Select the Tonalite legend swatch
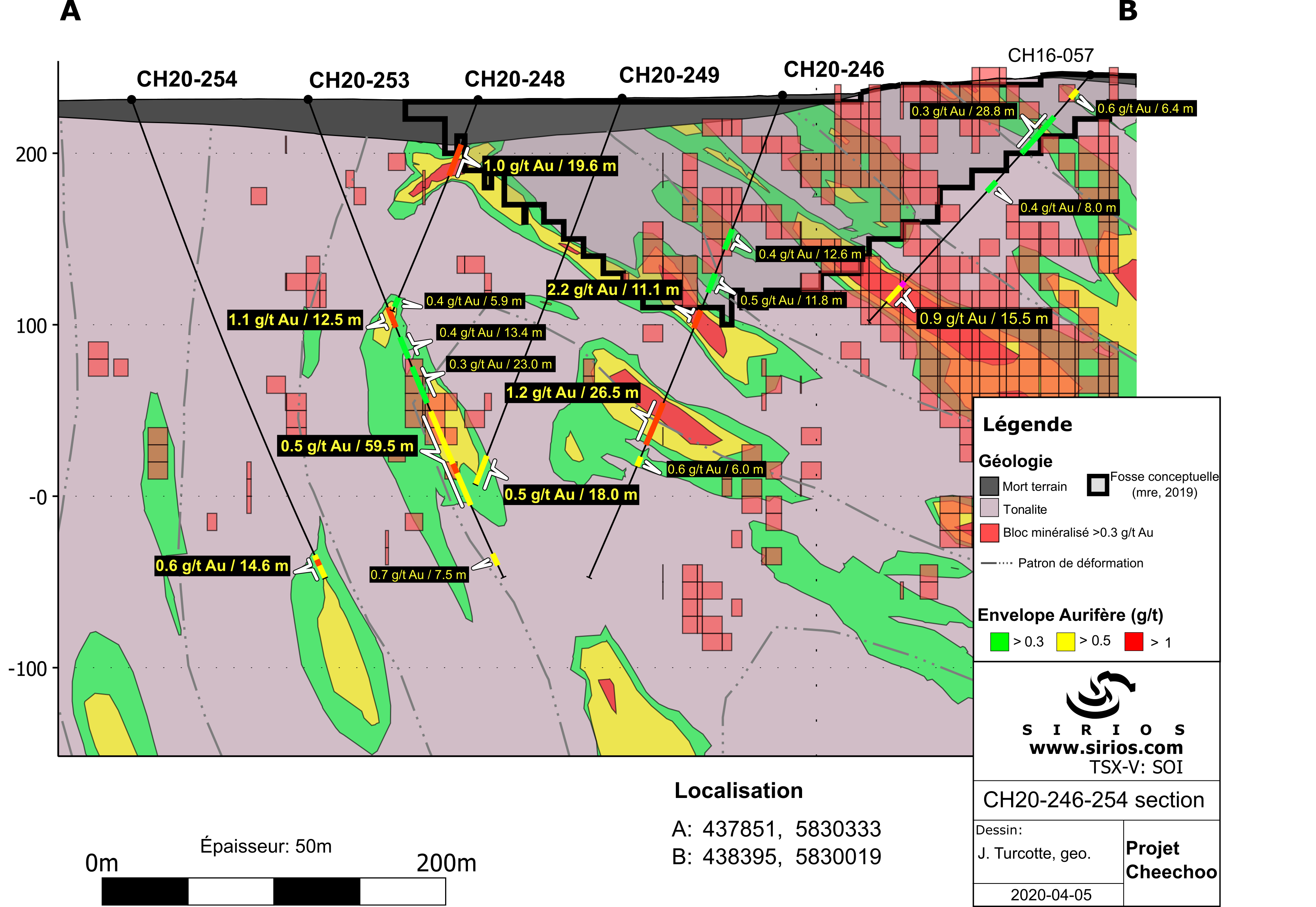The image size is (1316, 907). [989, 508]
